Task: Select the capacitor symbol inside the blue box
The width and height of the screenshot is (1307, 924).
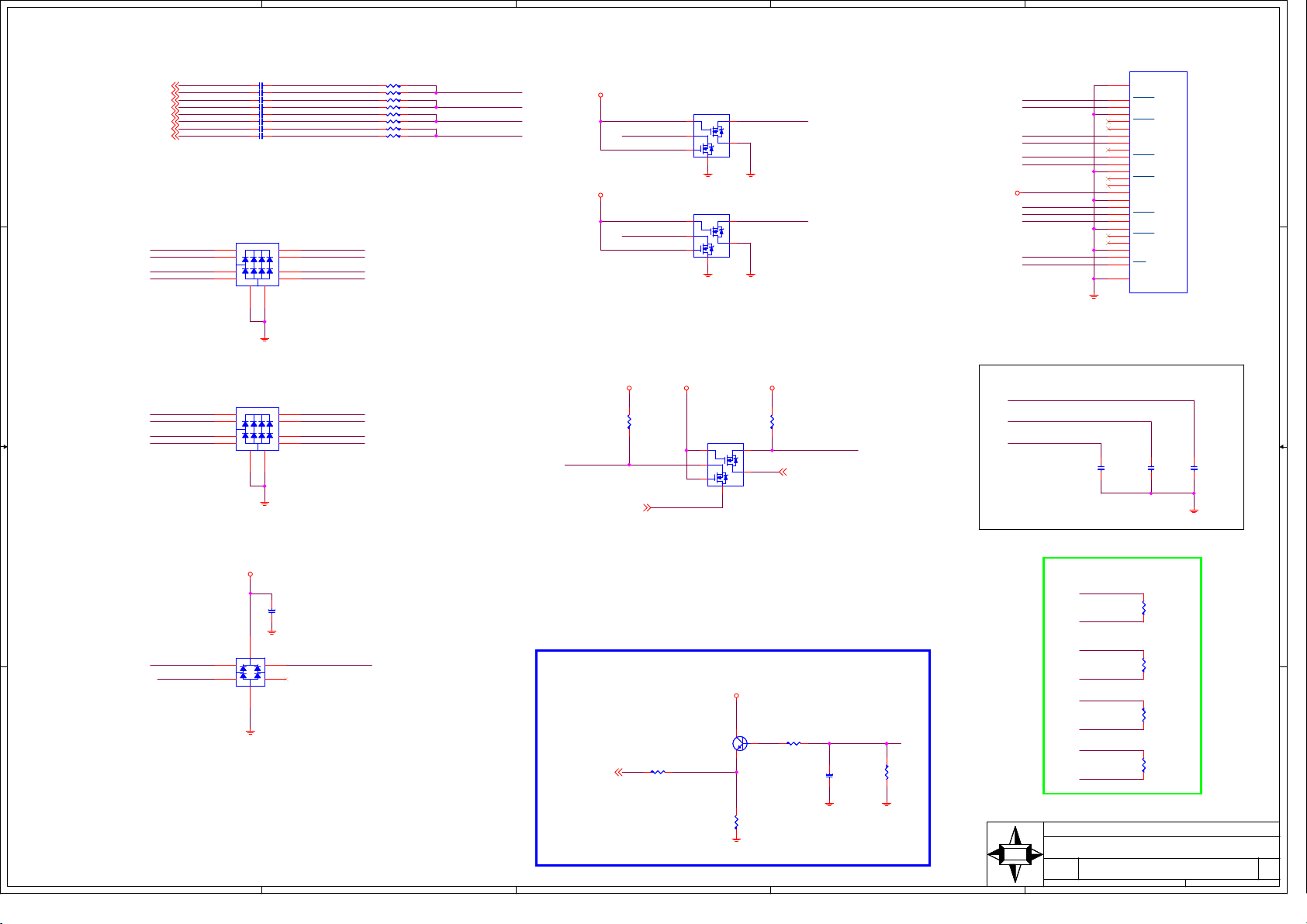Action: pyautogui.click(x=829, y=775)
